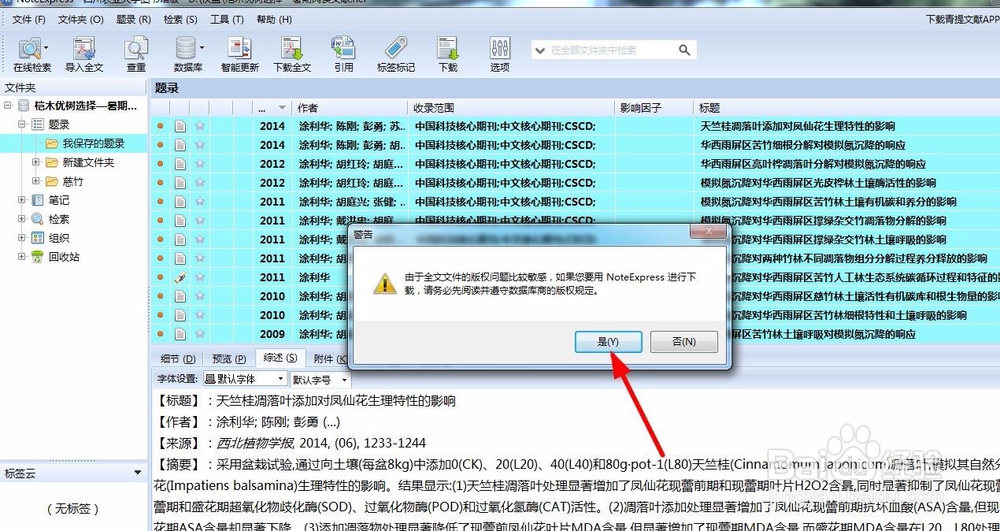Screen dimensions: 1000x531
Task: Open the 在线检索 dropdown arrow
Action: click(47, 47)
